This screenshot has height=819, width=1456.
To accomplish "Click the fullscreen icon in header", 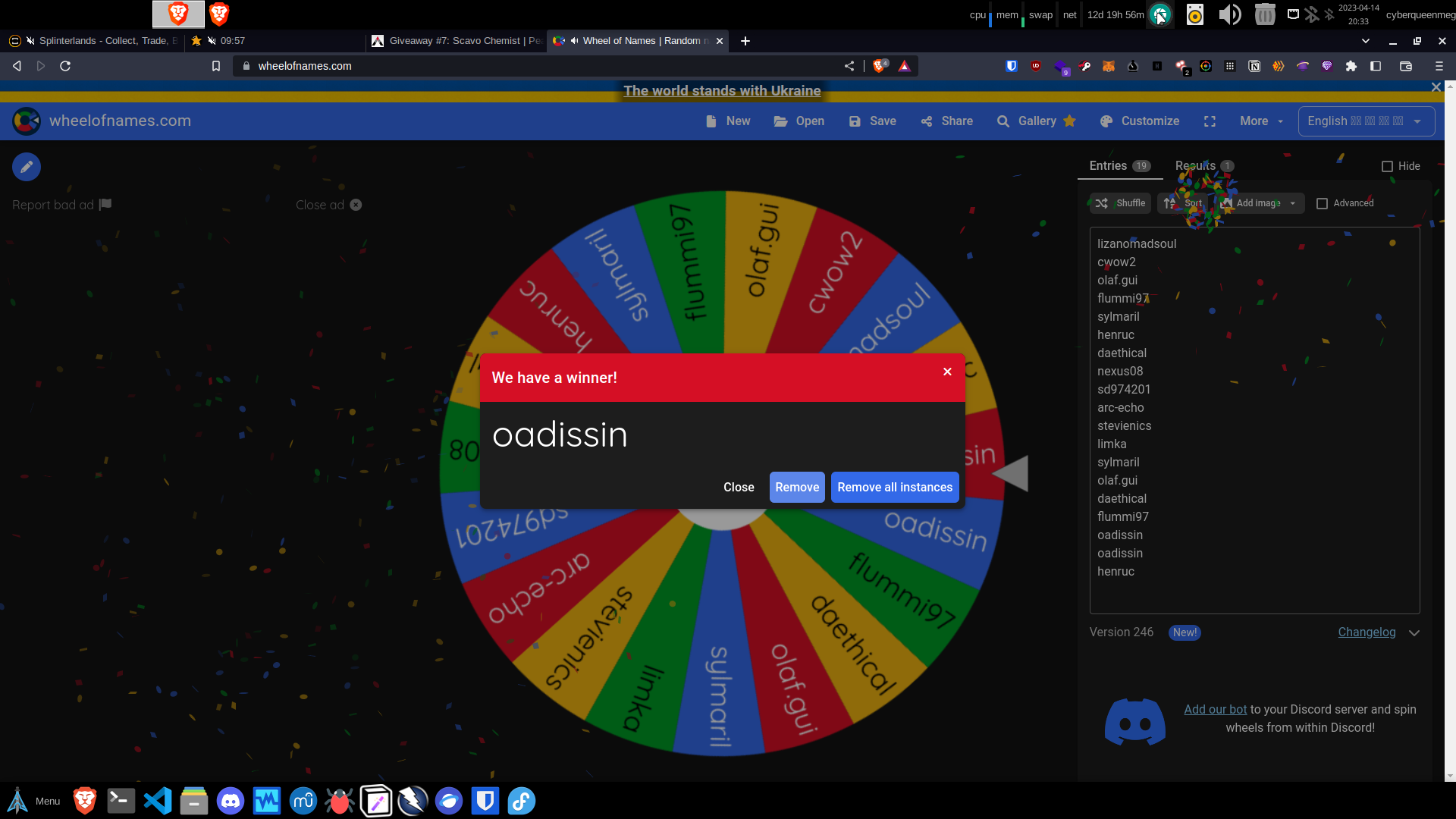I will [1210, 121].
